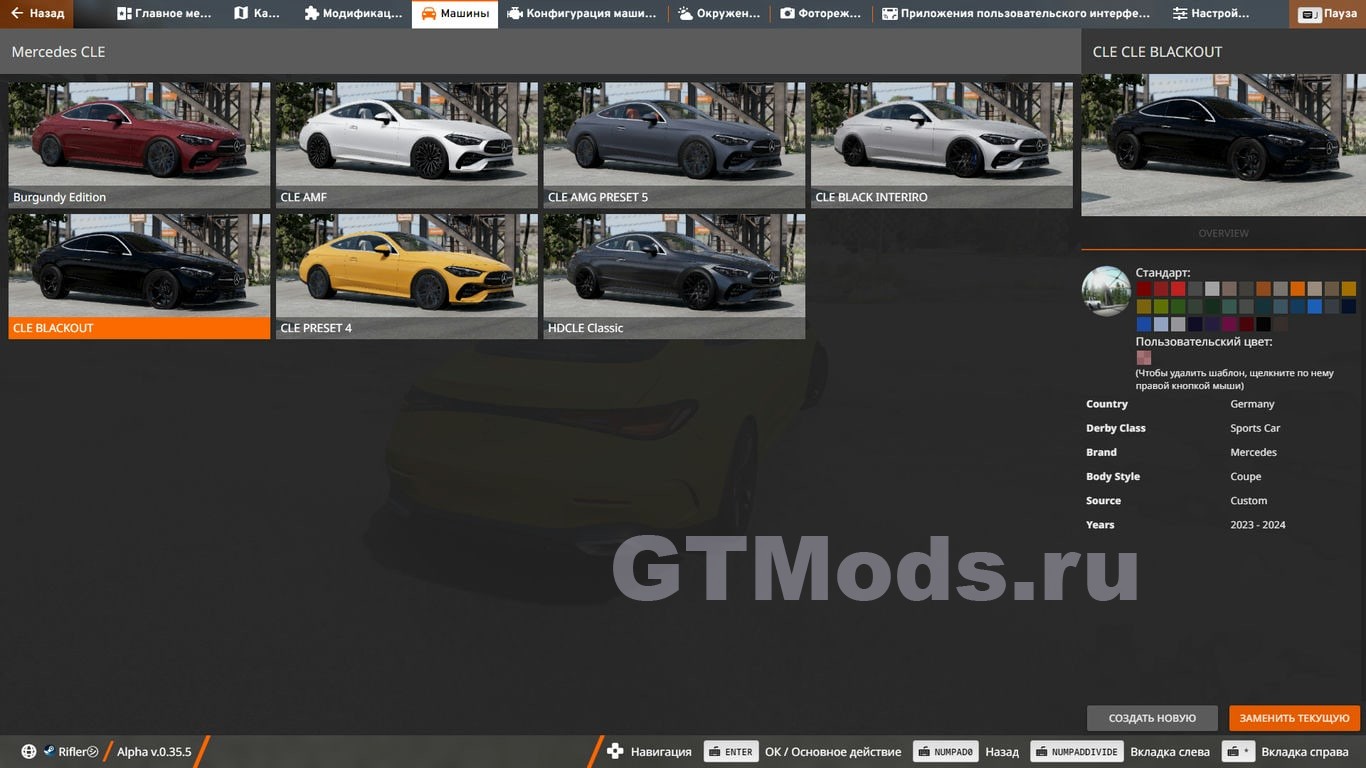The image size is (1366, 768).
Task: Click the Пауза button
Action: coord(1328,14)
